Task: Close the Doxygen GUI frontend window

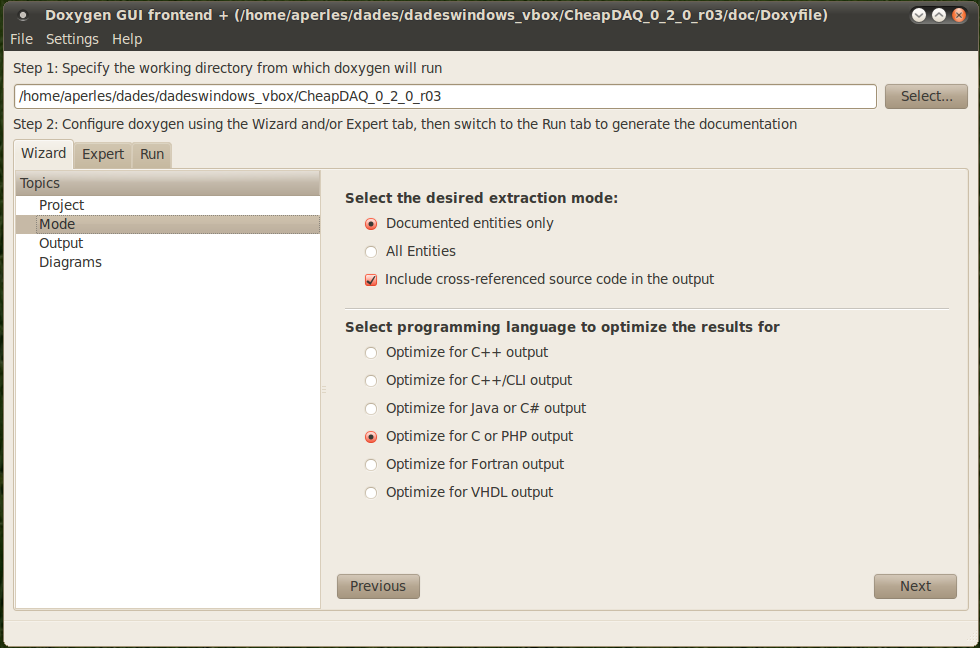Action: (959, 15)
